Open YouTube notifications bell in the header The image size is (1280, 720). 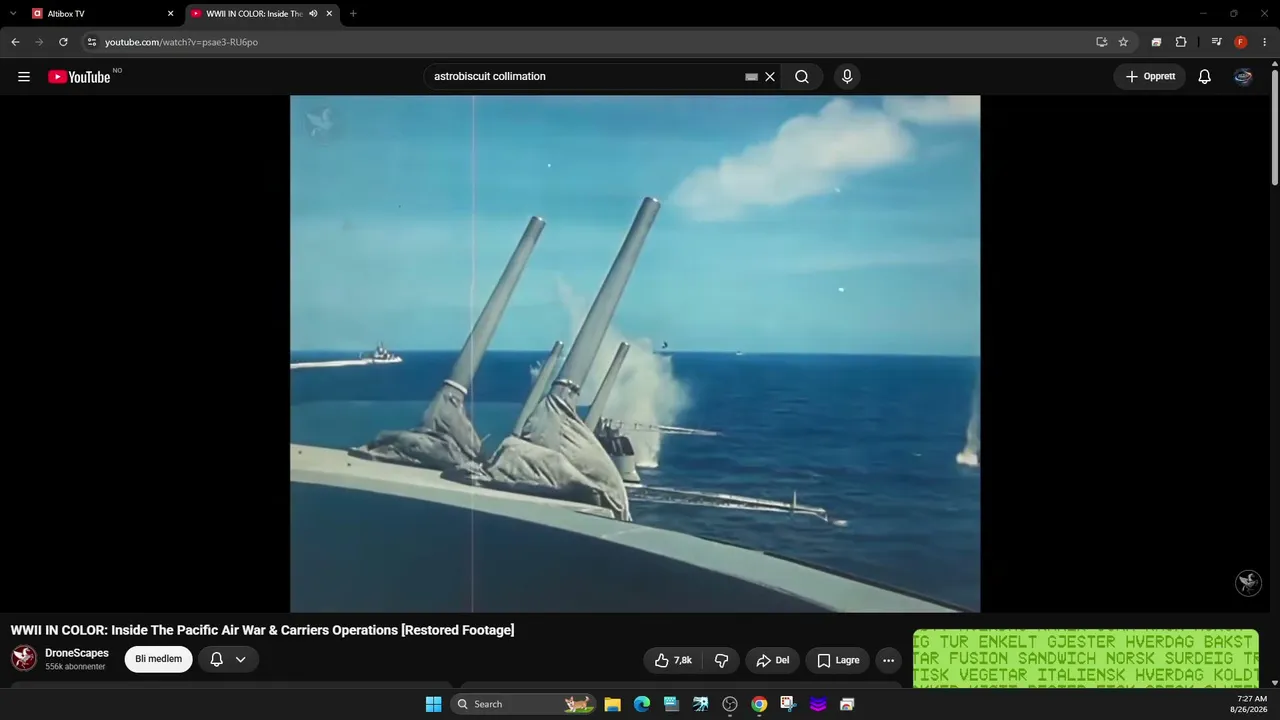click(1205, 77)
